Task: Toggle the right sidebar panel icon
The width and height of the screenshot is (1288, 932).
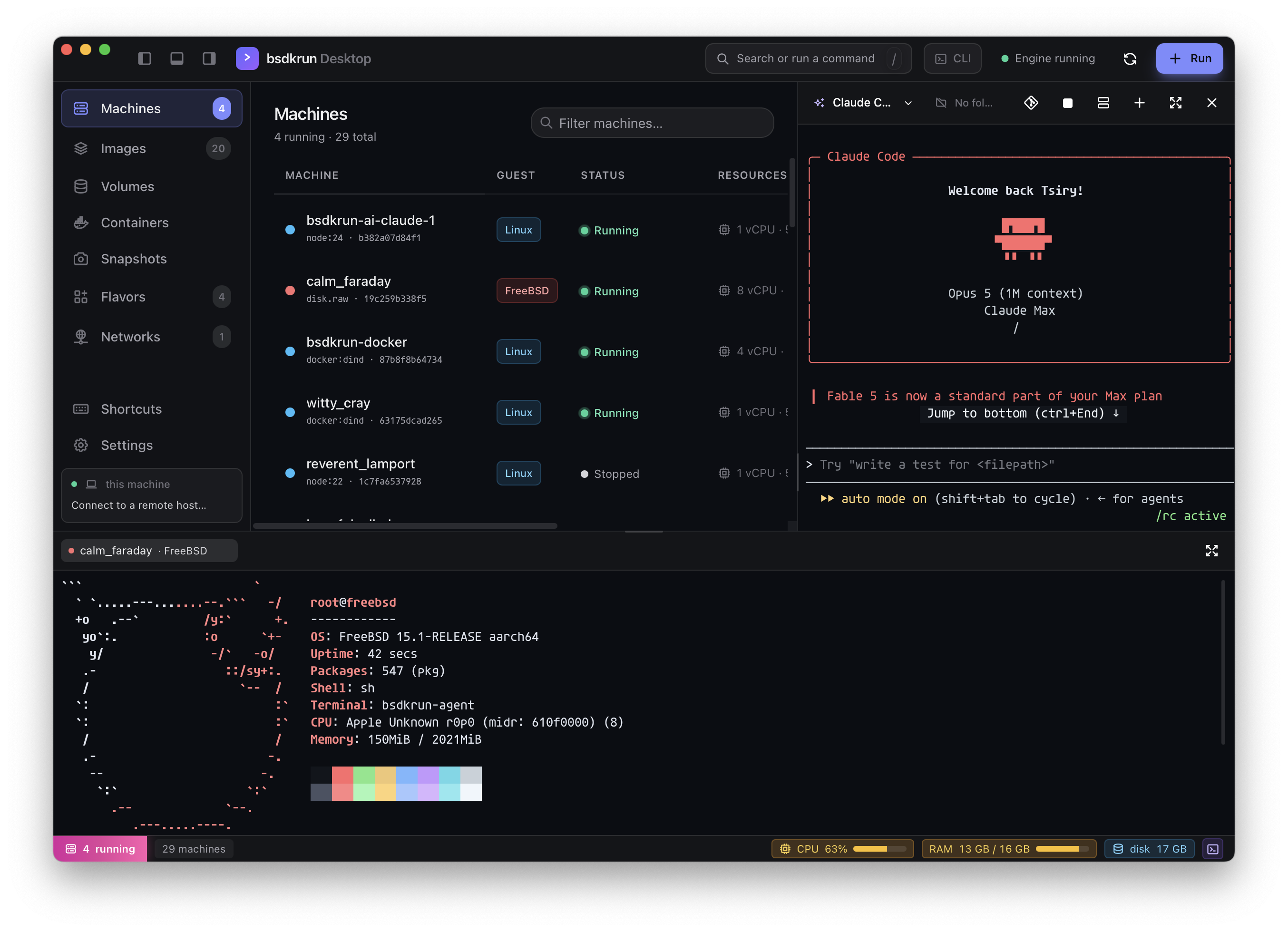Action: (209, 58)
